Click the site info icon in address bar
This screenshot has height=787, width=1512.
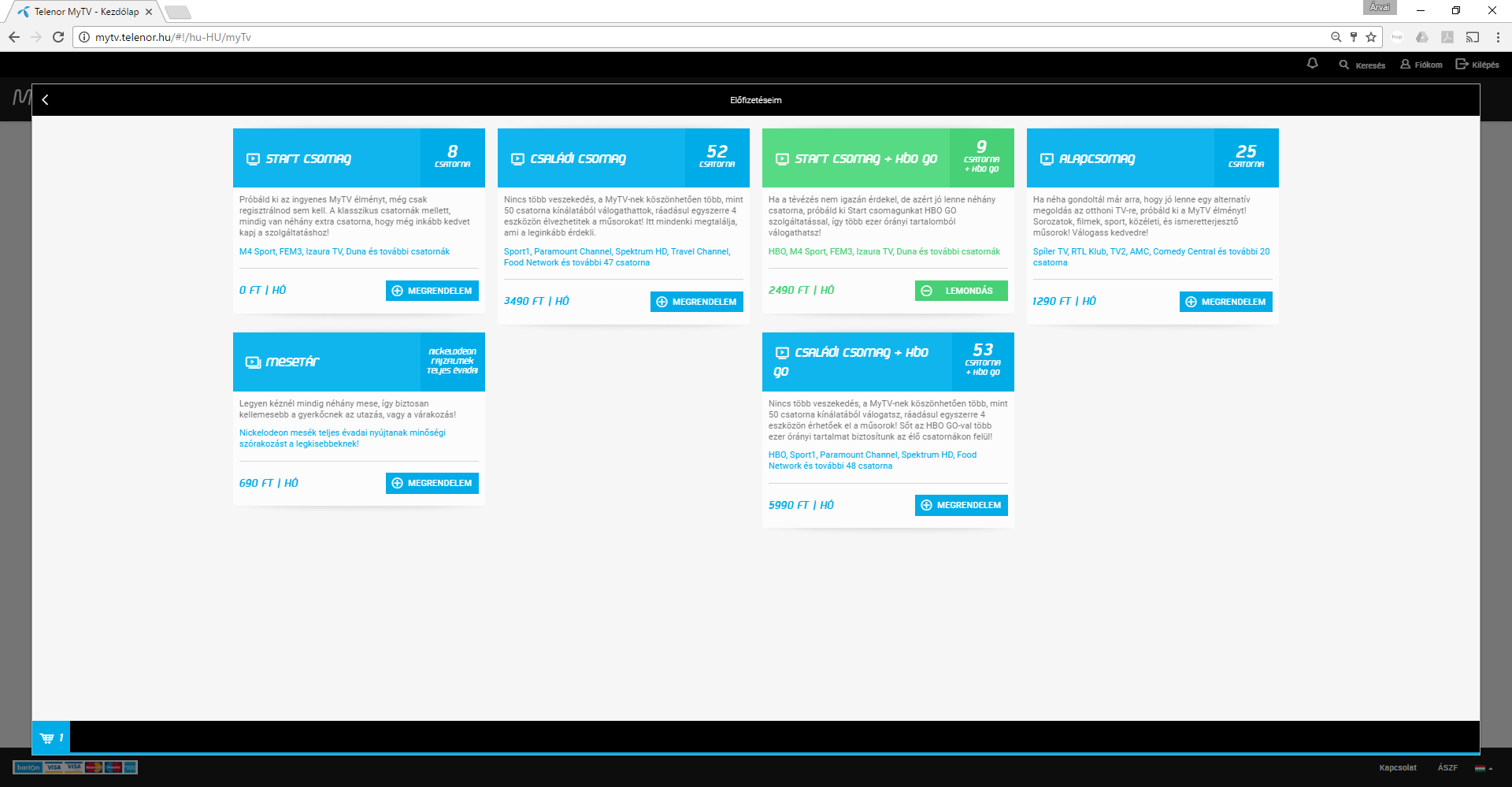point(84,37)
